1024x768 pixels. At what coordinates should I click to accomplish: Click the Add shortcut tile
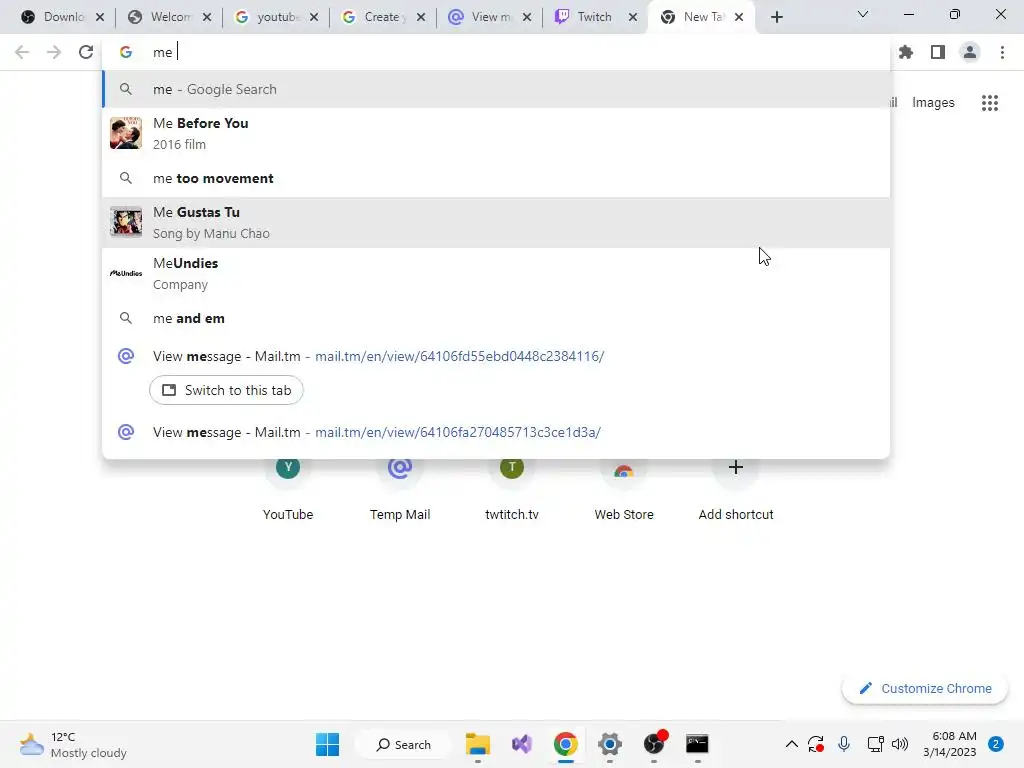pyautogui.click(x=736, y=490)
